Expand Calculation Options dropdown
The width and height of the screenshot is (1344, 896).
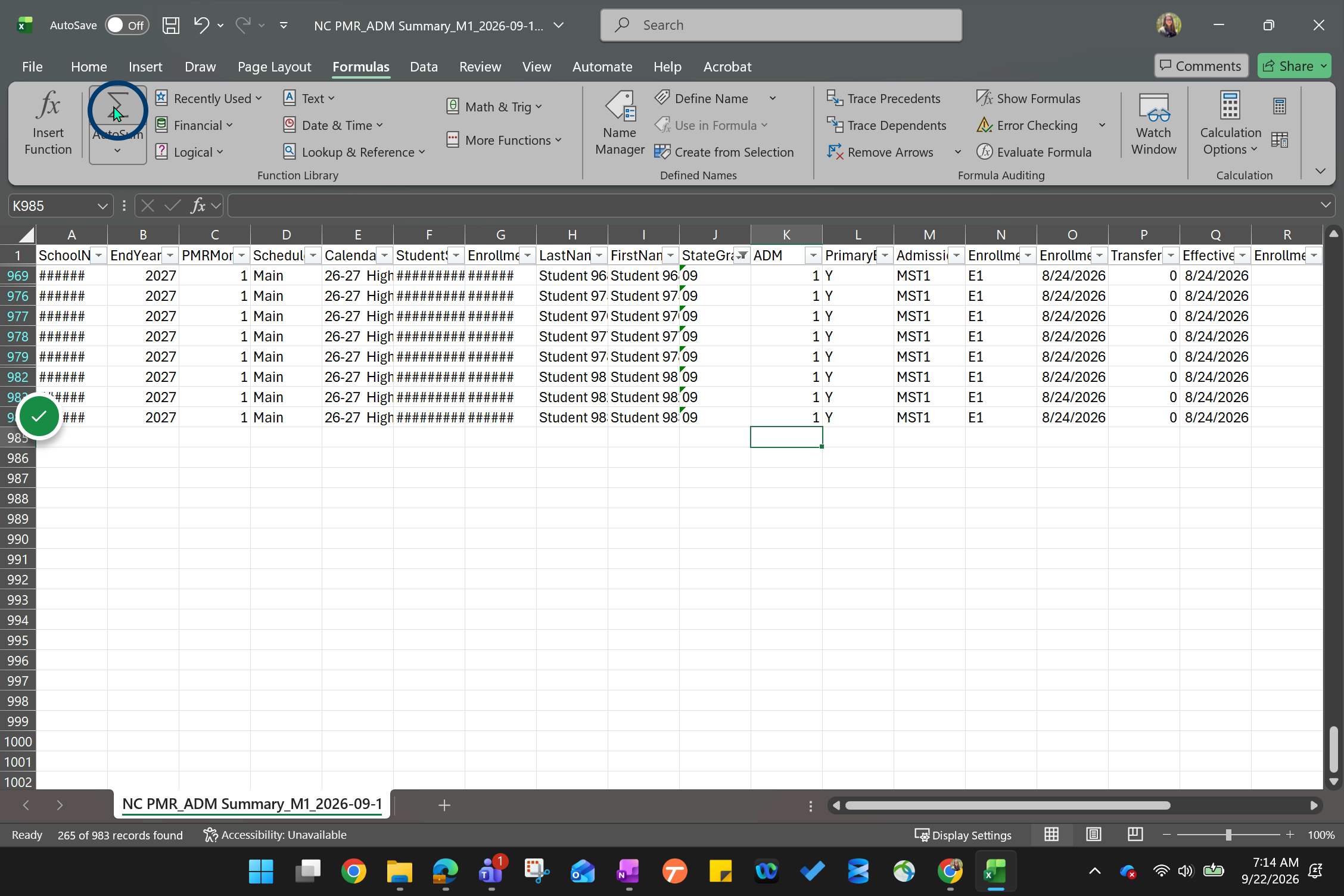click(1230, 124)
